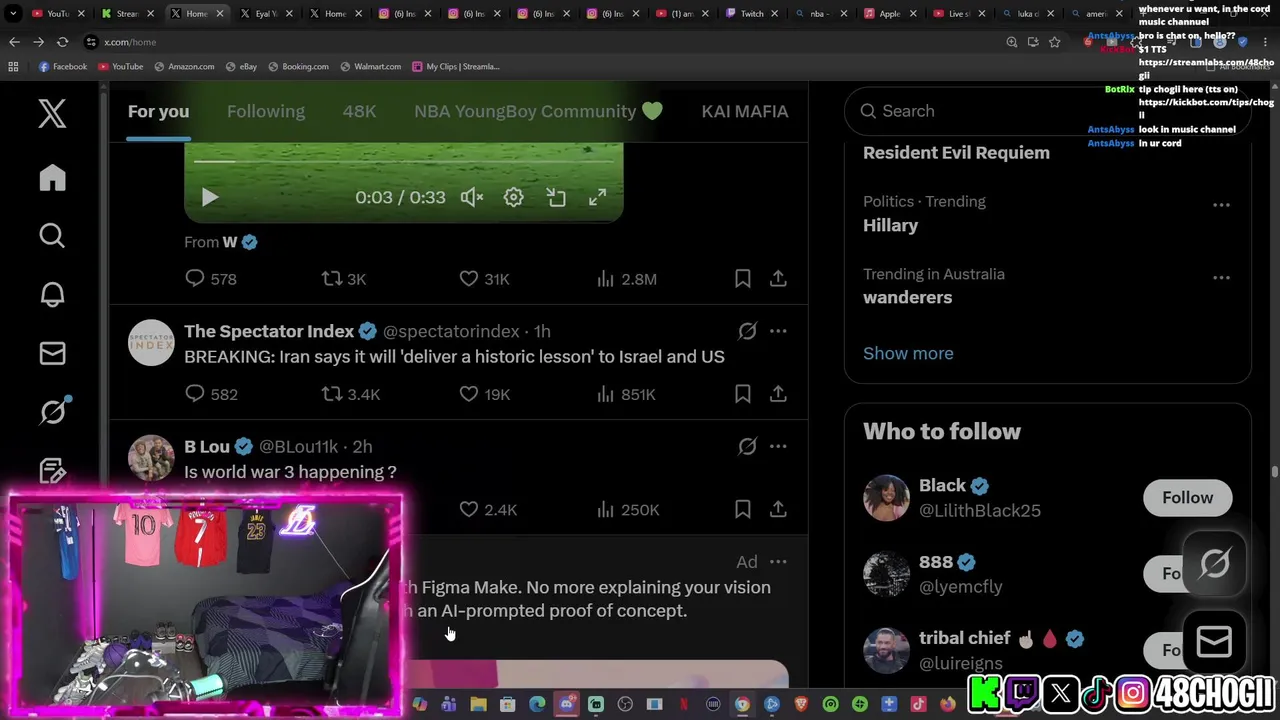Repost The Spectator Index post
Screen dimensions: 1280x720
tap(350, 394)
